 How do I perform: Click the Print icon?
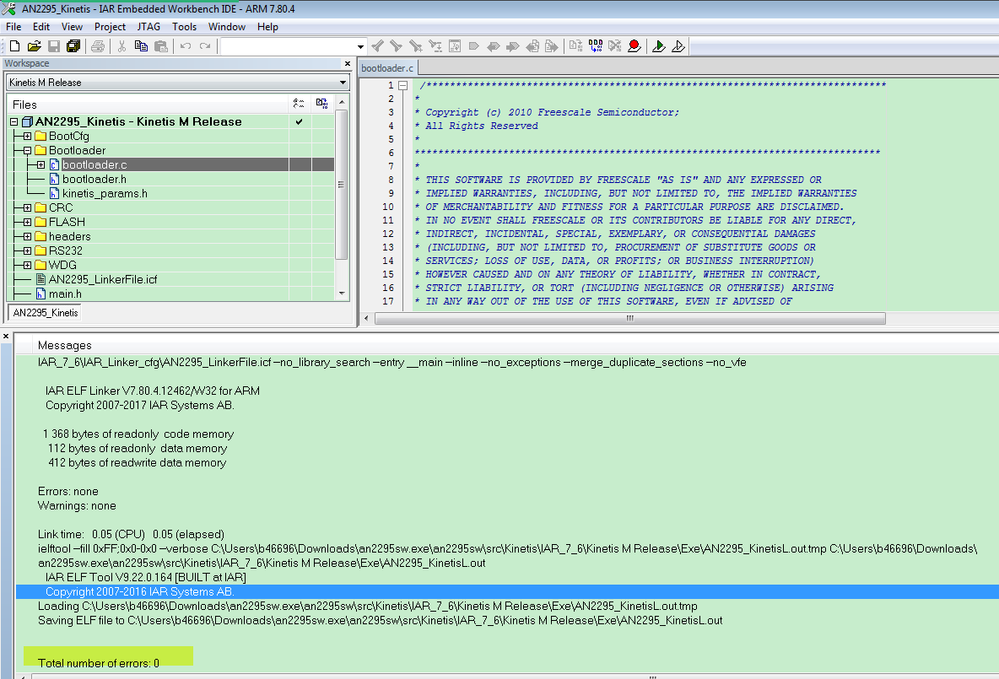pos(97,46)
